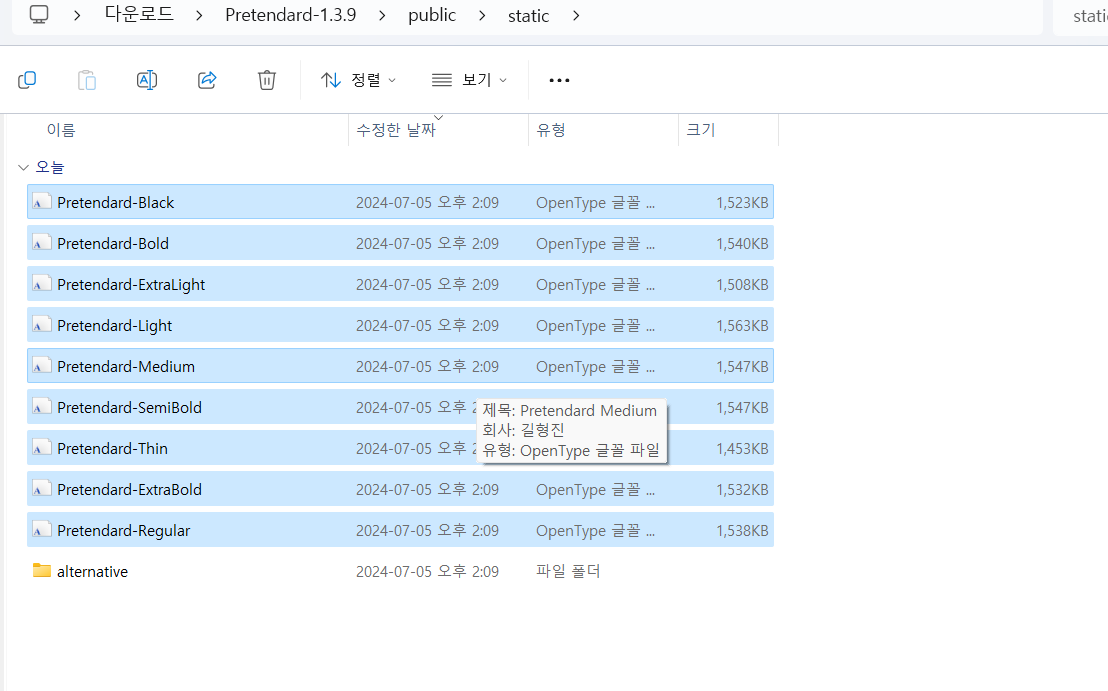1108x691 pixels.
Task: Collapse the 오늘 group chevron
Action: 23,167
